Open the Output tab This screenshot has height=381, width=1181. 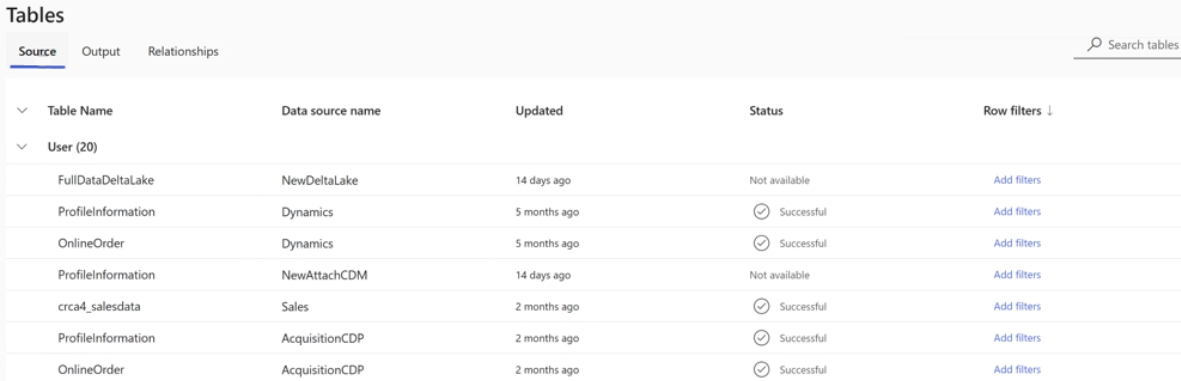tap(101, 51)
